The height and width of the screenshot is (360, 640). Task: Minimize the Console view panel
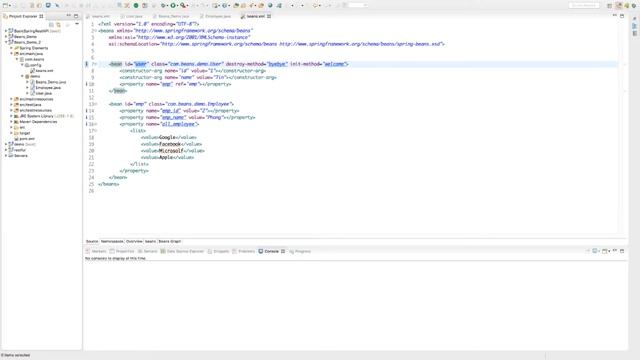click(x=615, y=251)
